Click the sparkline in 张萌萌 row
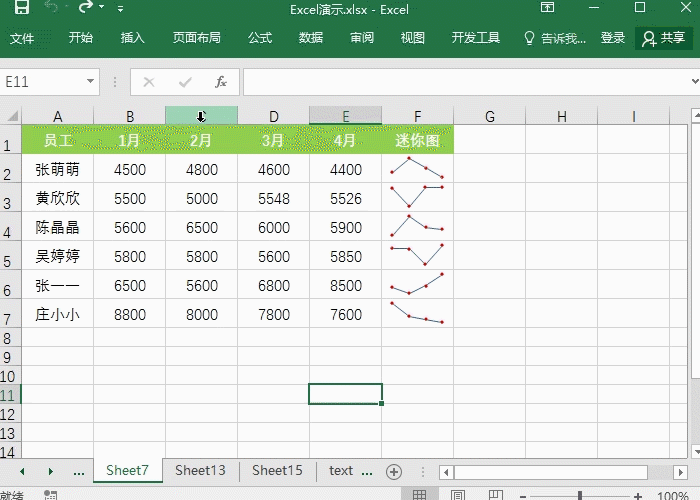Screen dimensions: 700x500 [x=417, y=168]
